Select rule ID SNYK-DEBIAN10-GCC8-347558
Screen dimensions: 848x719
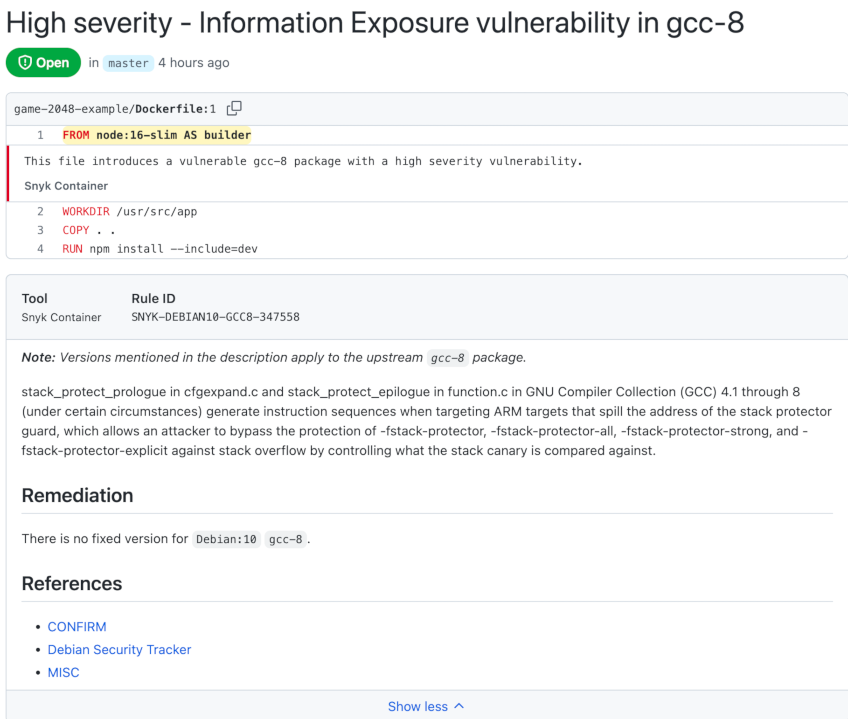(215, 317)
